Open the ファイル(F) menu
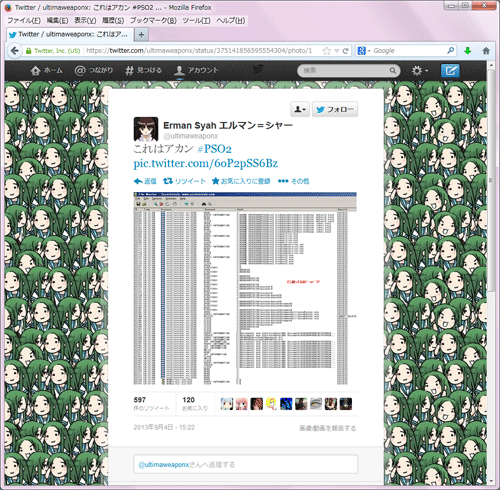Image resolution: width=500 pixels, height=490 pixels. click(x=24, y=21)
